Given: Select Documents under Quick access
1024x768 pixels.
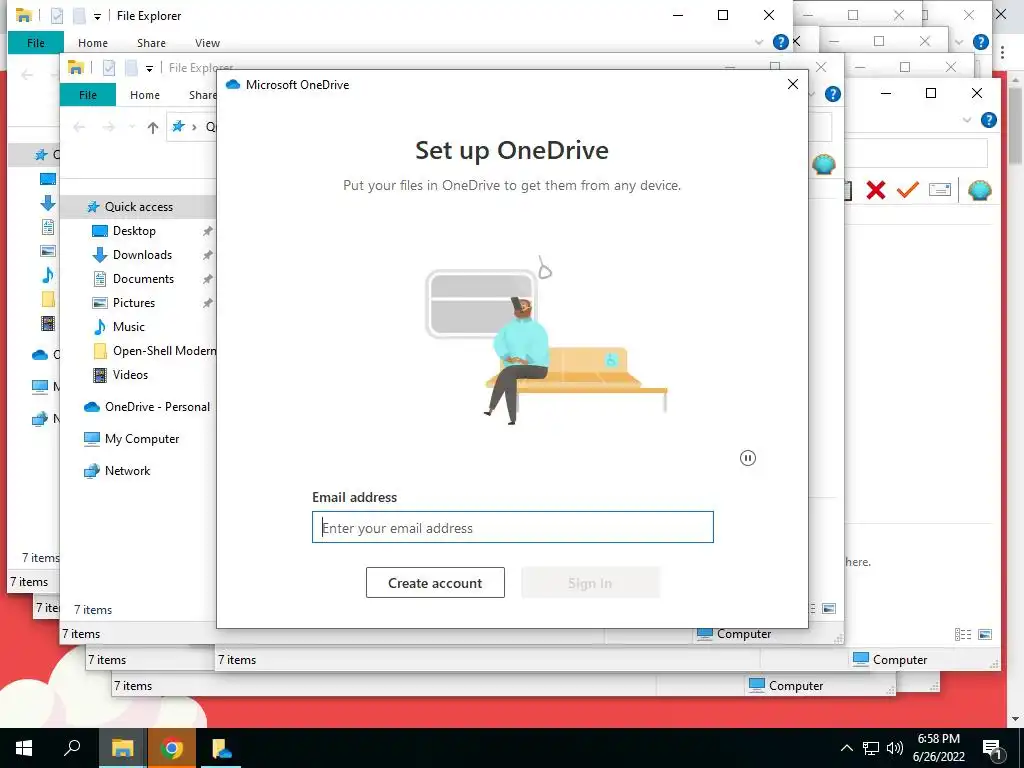Looking at the screenshot, I should (143, 279).
